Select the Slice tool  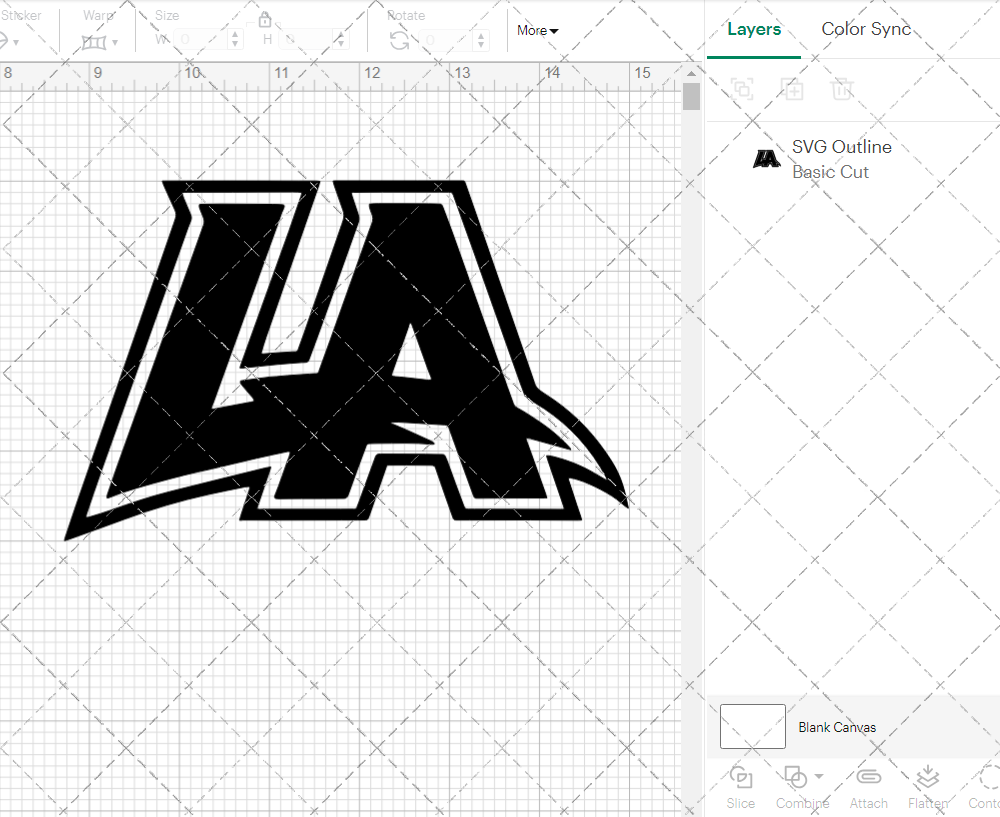740,787
